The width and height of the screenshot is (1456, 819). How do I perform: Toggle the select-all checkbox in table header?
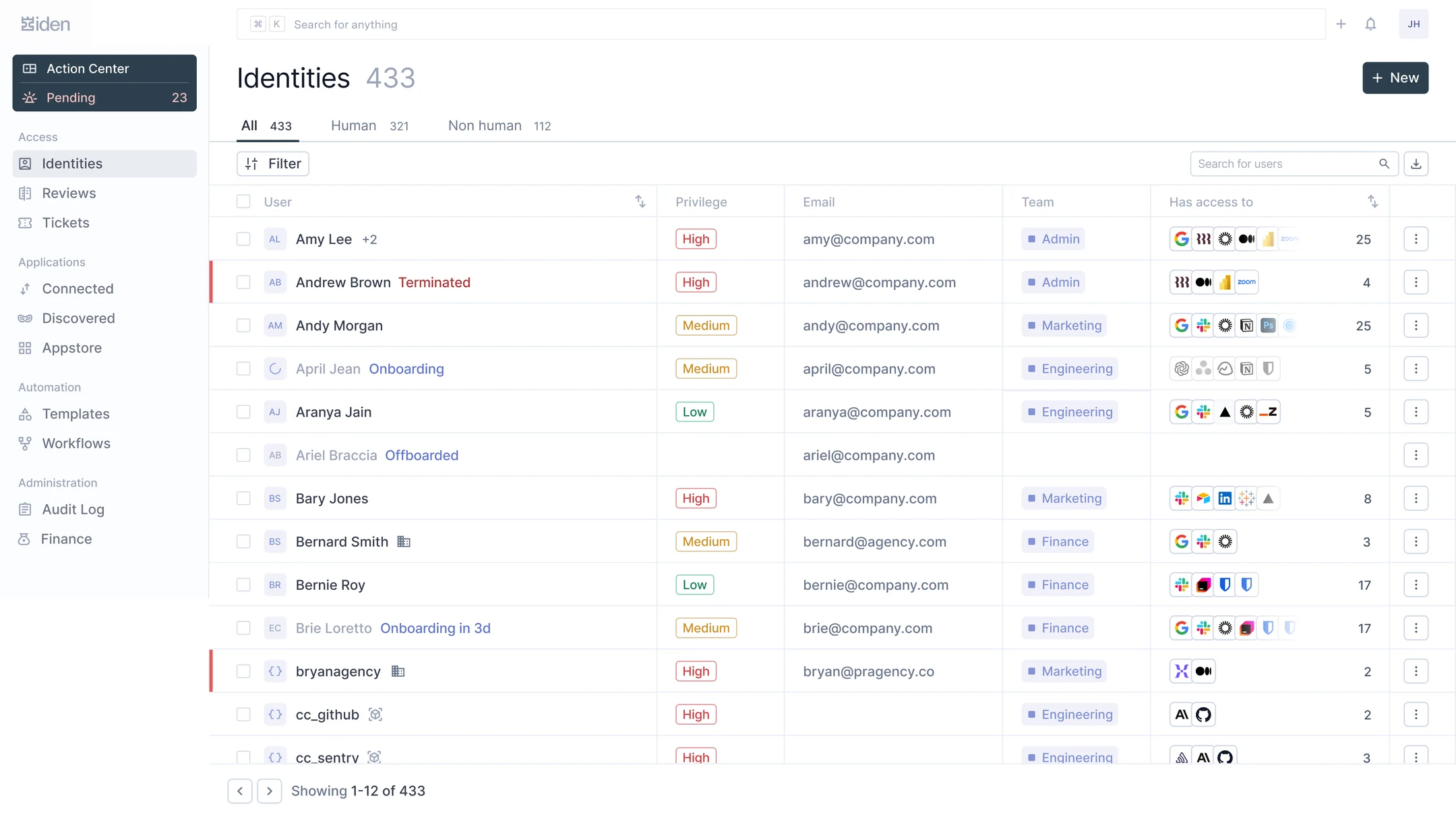243,202
